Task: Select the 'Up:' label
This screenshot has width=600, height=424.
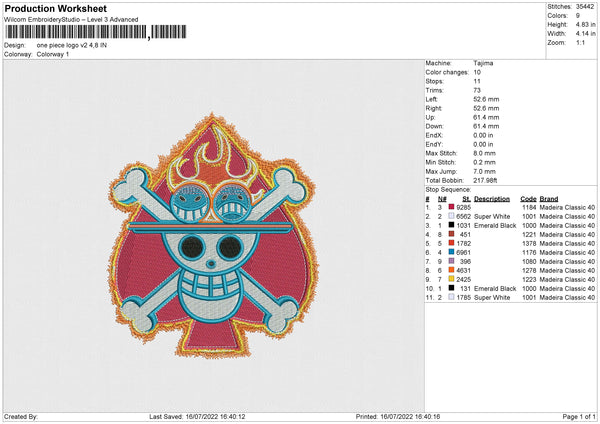Action: tap(430, 117)
